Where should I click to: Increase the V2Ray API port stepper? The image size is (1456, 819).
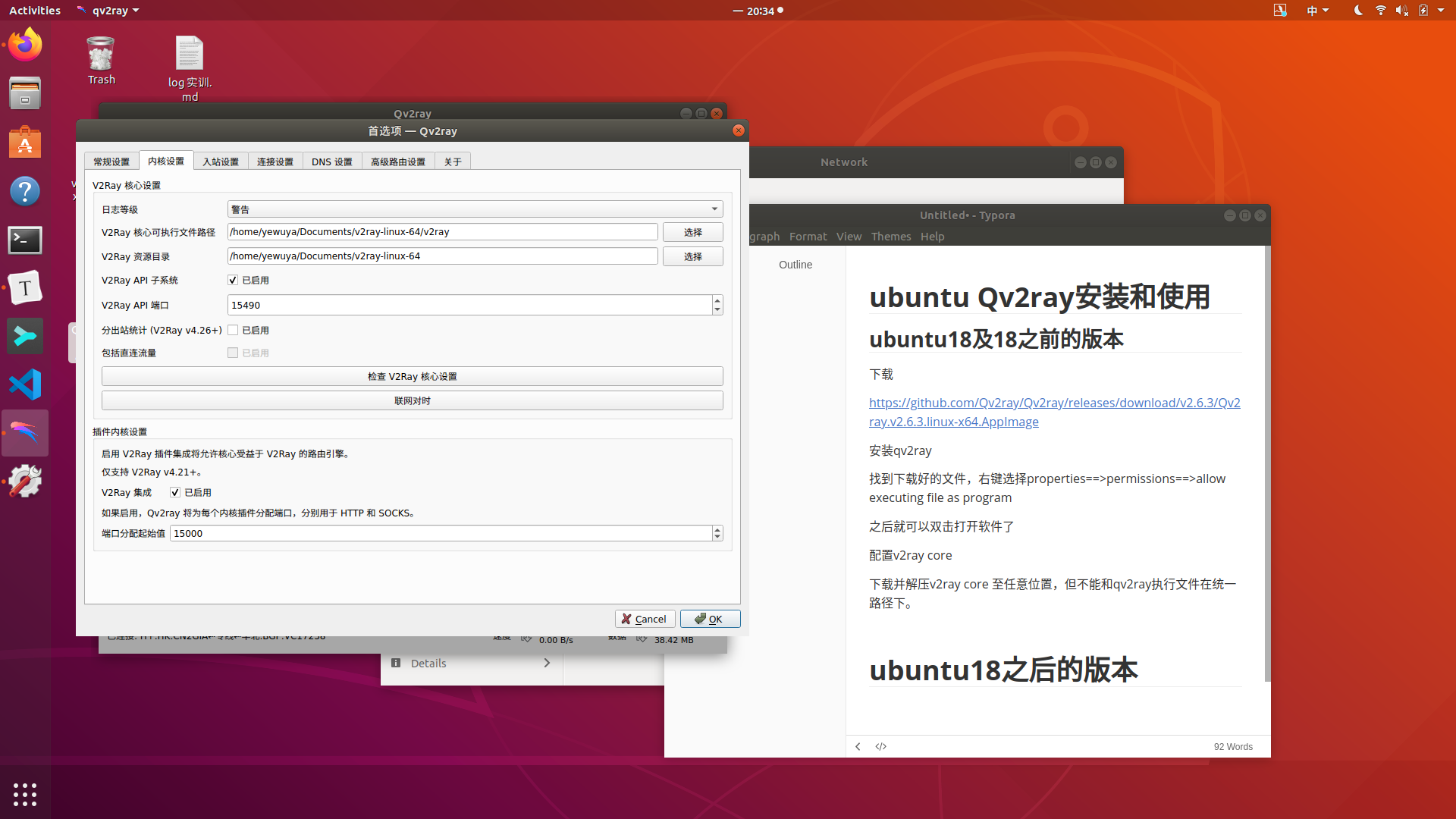coord(717,301)
